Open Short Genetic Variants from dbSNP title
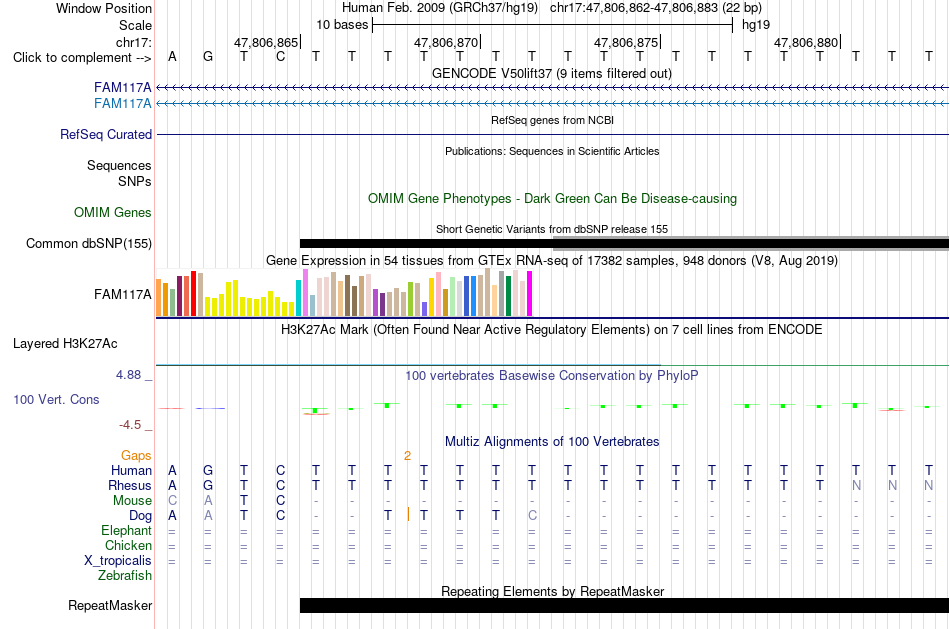Viewport: 950px width, 629px height. [x=552, y=229]
